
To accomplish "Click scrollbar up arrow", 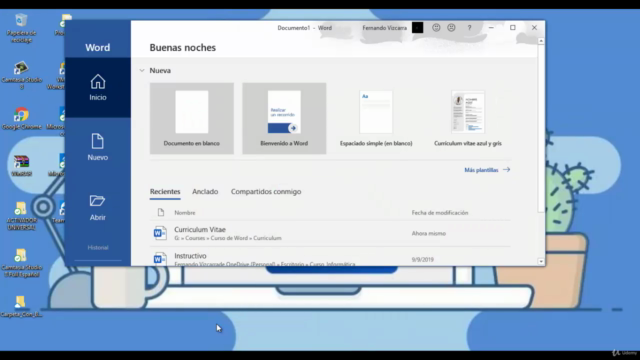I will (x=541, y=41).
